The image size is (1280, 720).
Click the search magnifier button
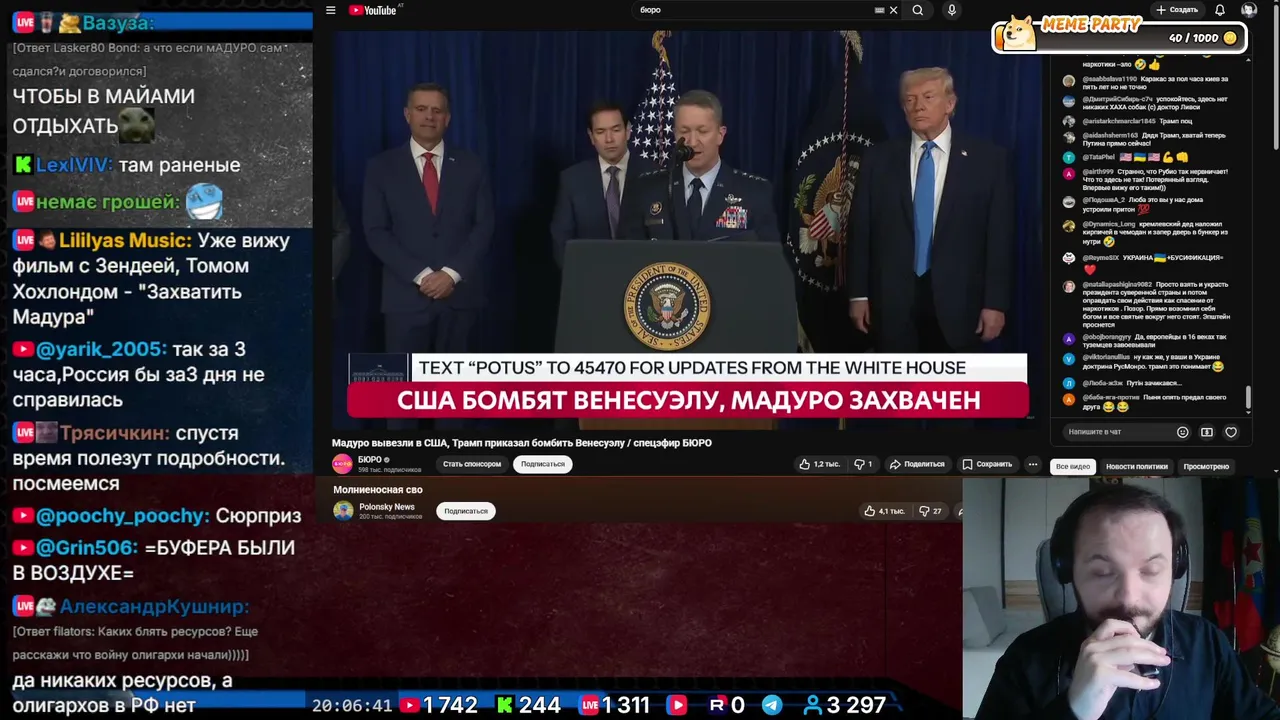tap(917, 10)
